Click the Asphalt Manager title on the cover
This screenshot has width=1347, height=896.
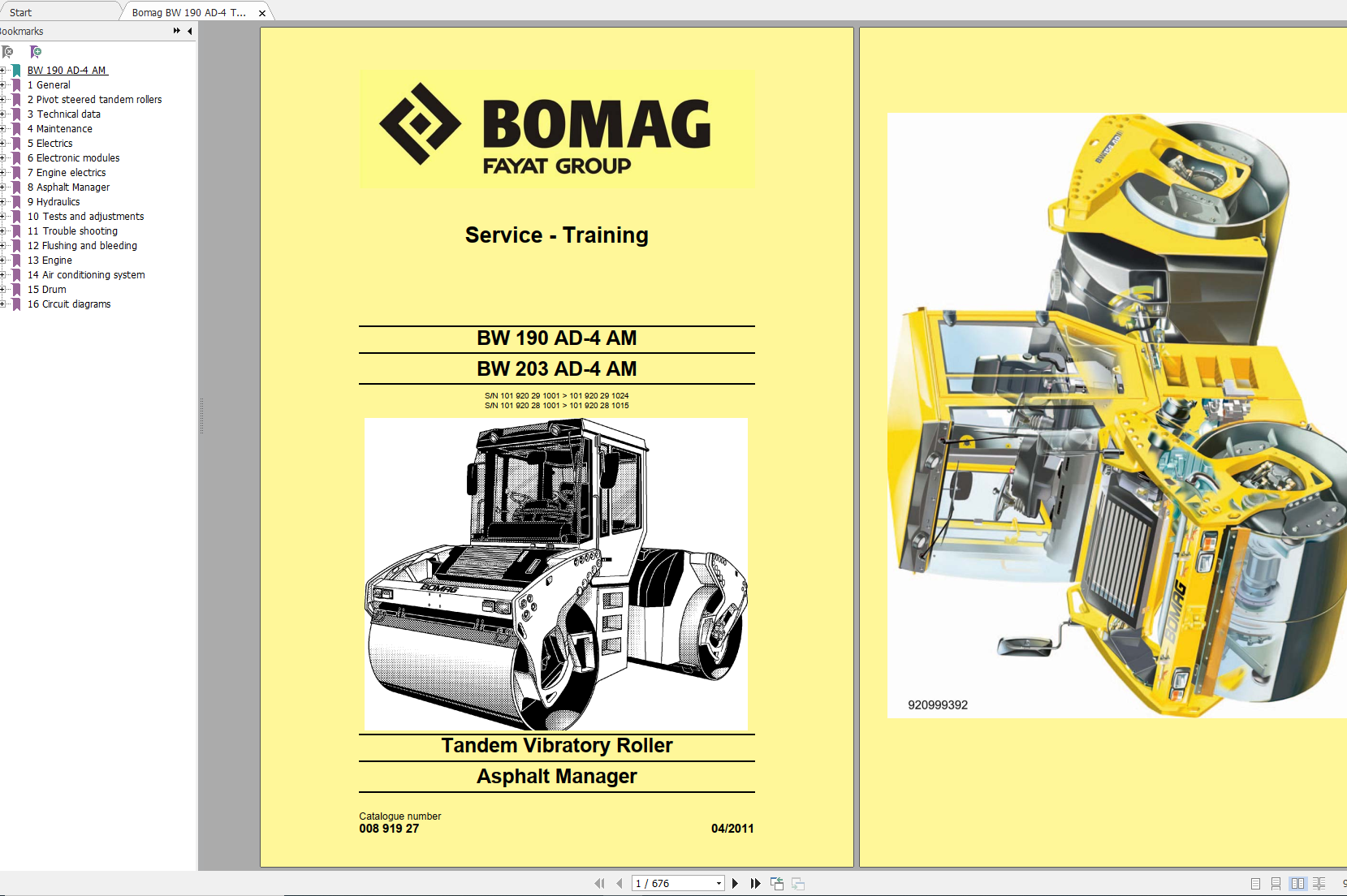tap(557, 777)
